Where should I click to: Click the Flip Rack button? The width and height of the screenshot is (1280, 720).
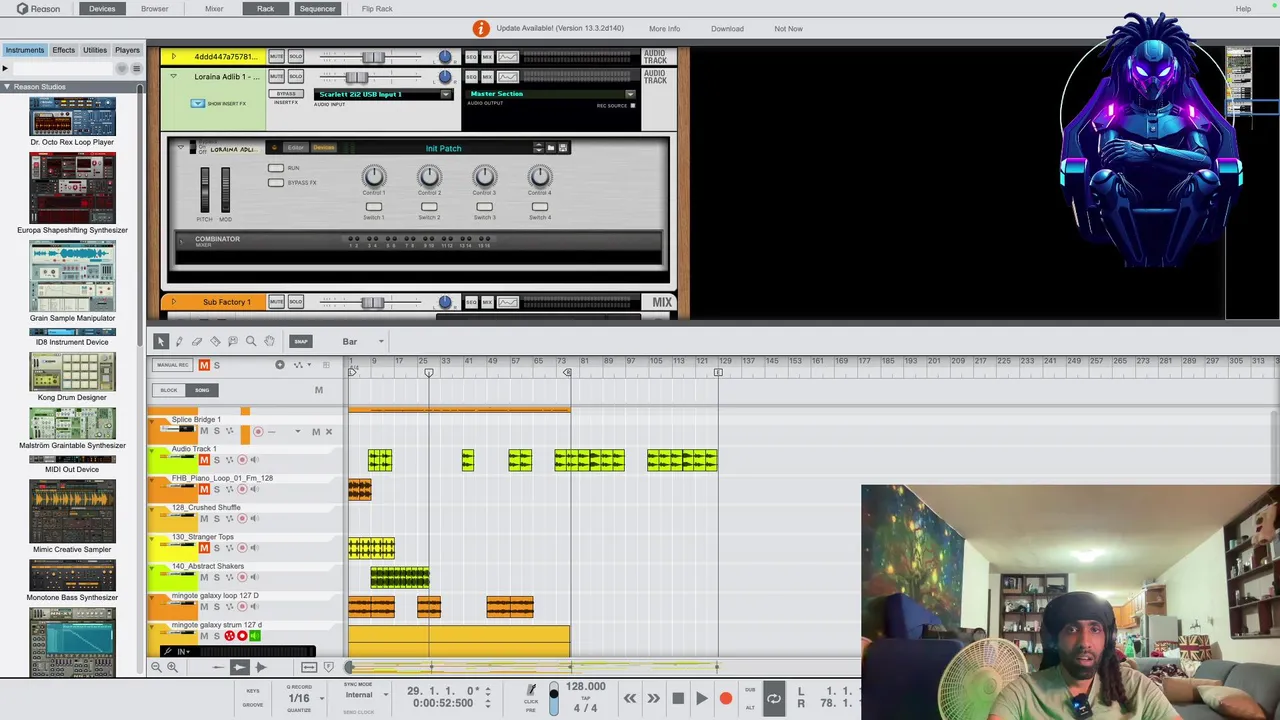(377, 9)
